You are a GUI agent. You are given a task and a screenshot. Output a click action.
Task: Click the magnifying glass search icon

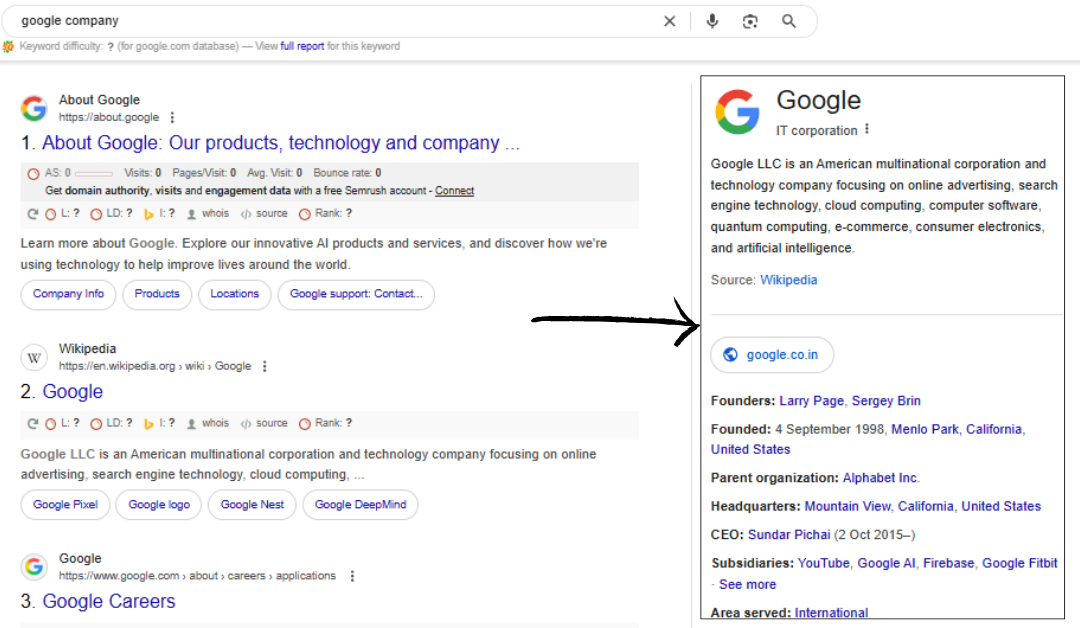[789, 21]
